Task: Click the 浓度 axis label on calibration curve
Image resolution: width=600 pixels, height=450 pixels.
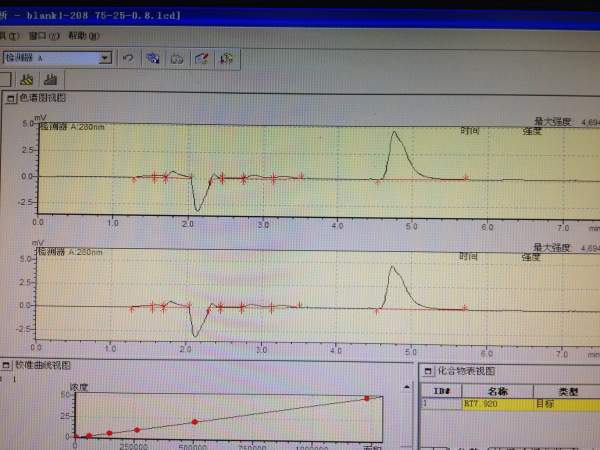Action: point(79,387)
